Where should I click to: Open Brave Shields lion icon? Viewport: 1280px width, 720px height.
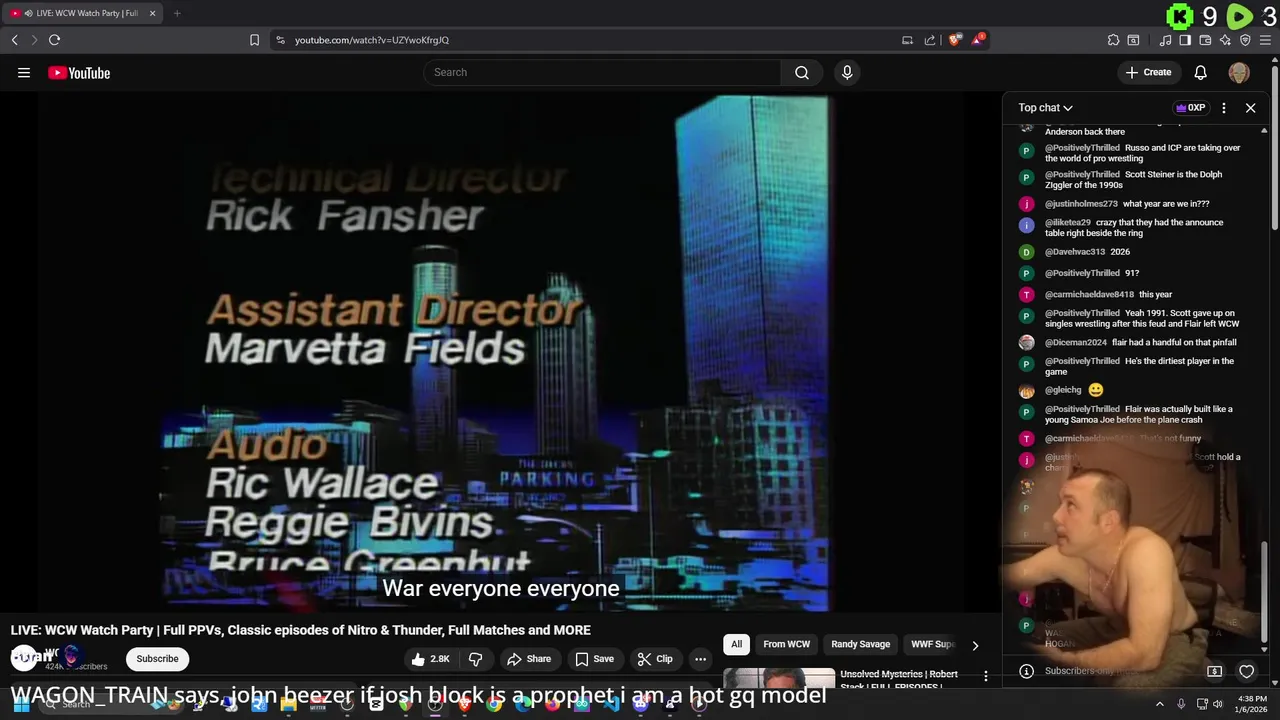tap(955, 40)
